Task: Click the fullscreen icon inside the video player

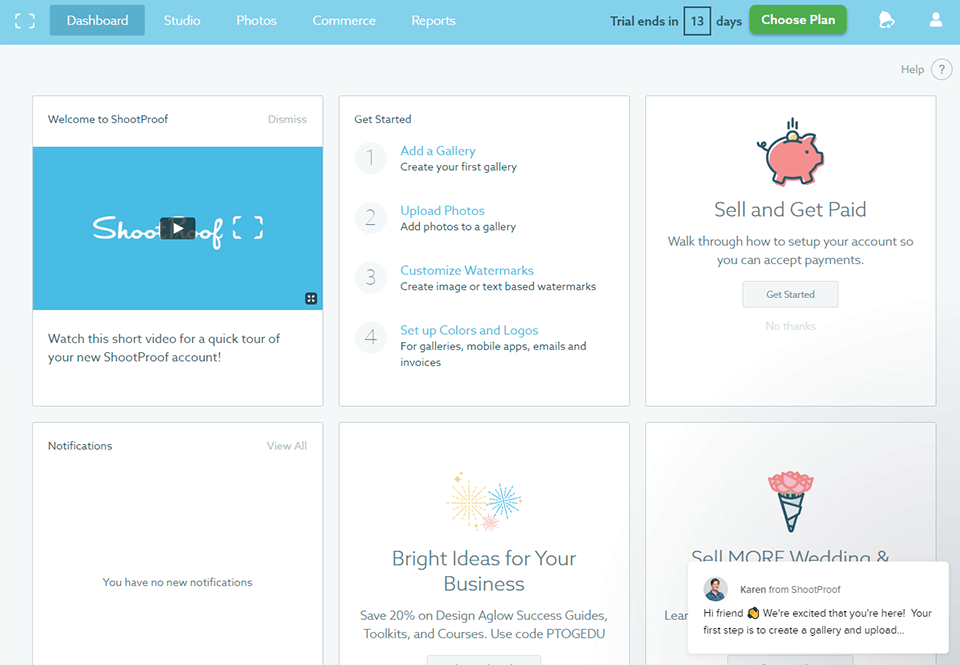Action: pyautogui.click(x=310, y=298)
